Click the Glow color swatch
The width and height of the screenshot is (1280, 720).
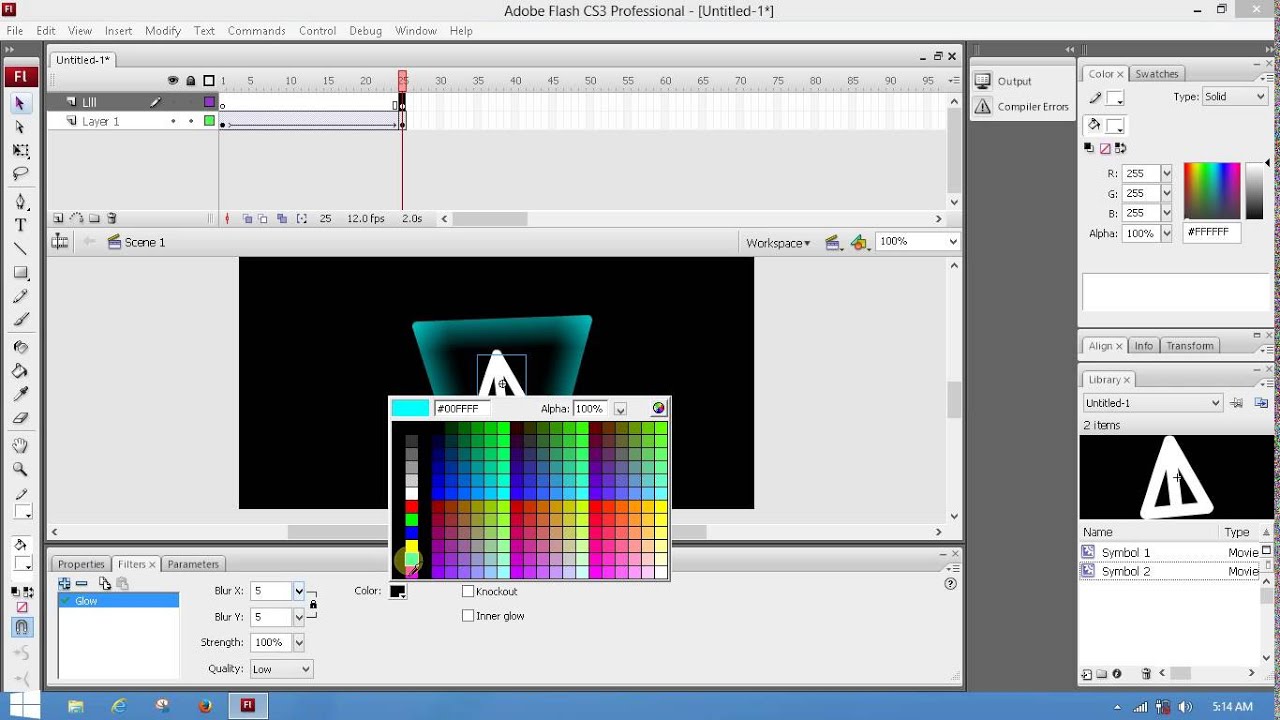coord(398,591)
